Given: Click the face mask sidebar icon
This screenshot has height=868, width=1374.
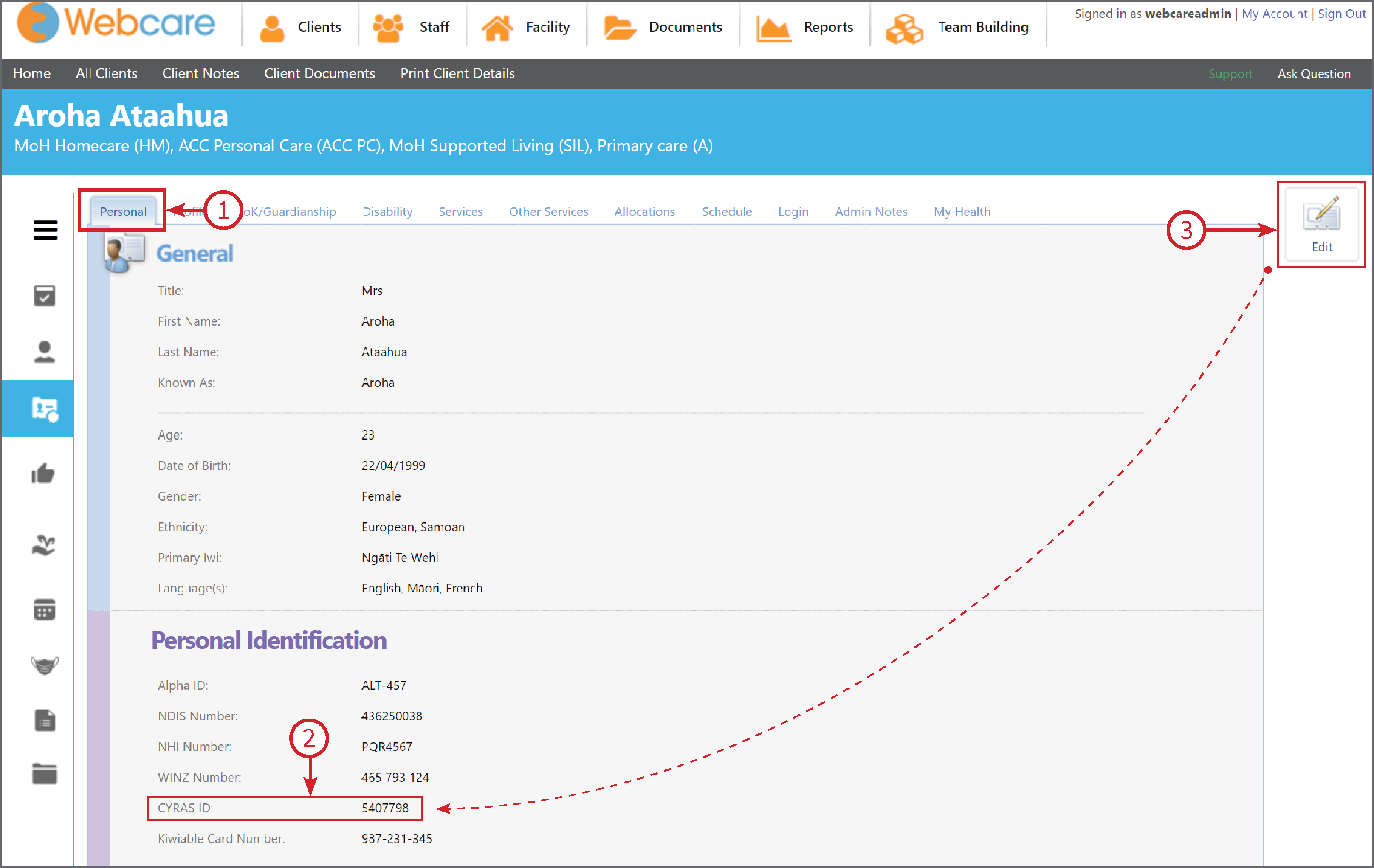Looking at the screenshot, I should tap(45, 664).
